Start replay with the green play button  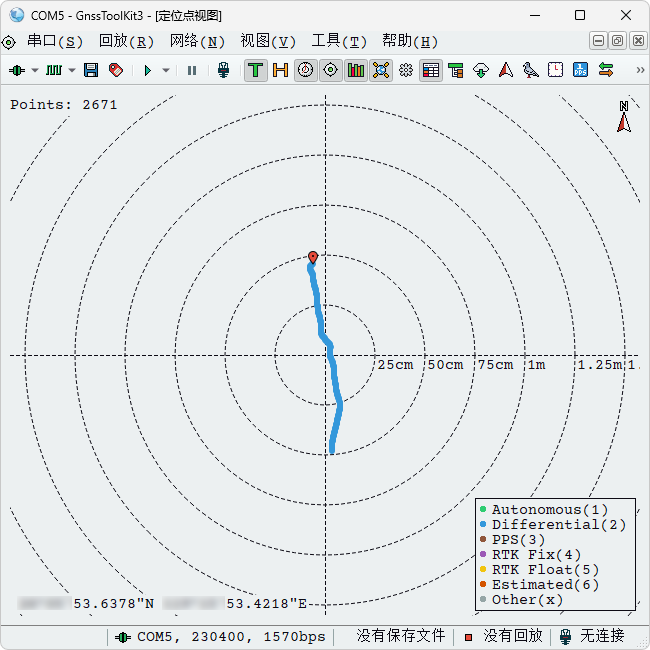[x=148, y=70]
